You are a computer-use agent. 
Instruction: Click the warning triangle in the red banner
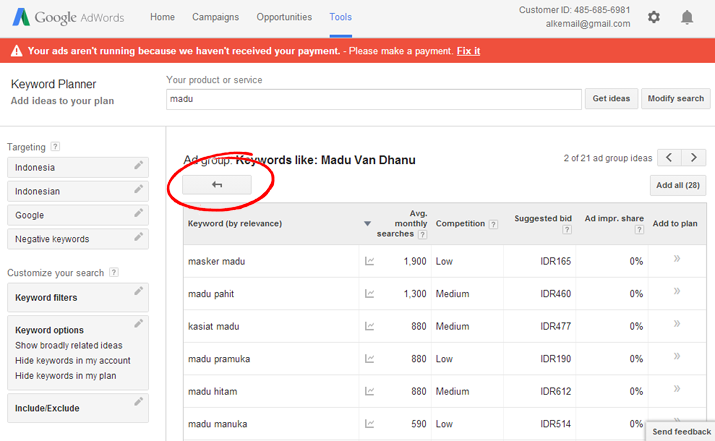16,51
